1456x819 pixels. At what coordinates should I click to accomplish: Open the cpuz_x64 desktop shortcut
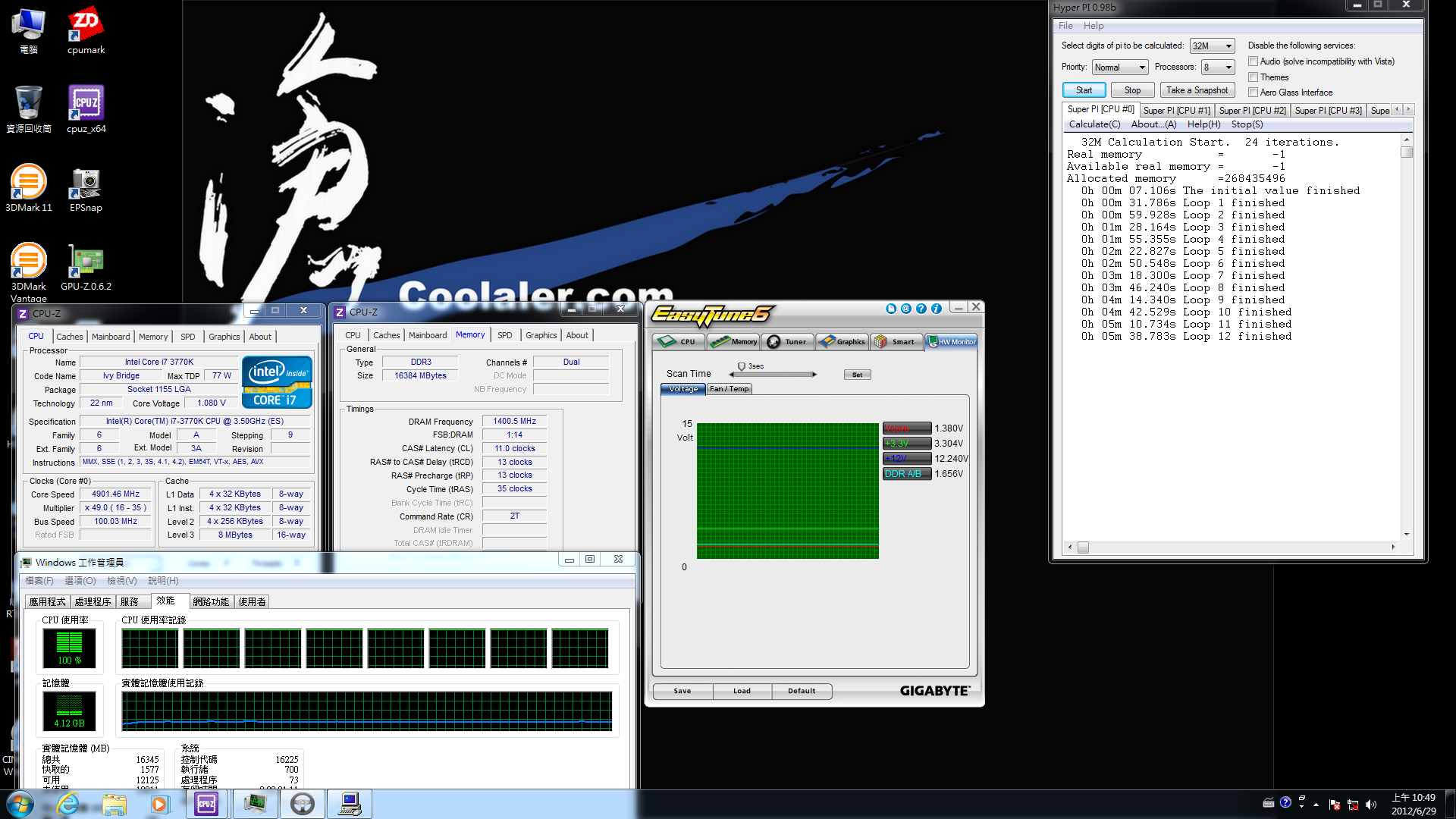tap(86, 109)
